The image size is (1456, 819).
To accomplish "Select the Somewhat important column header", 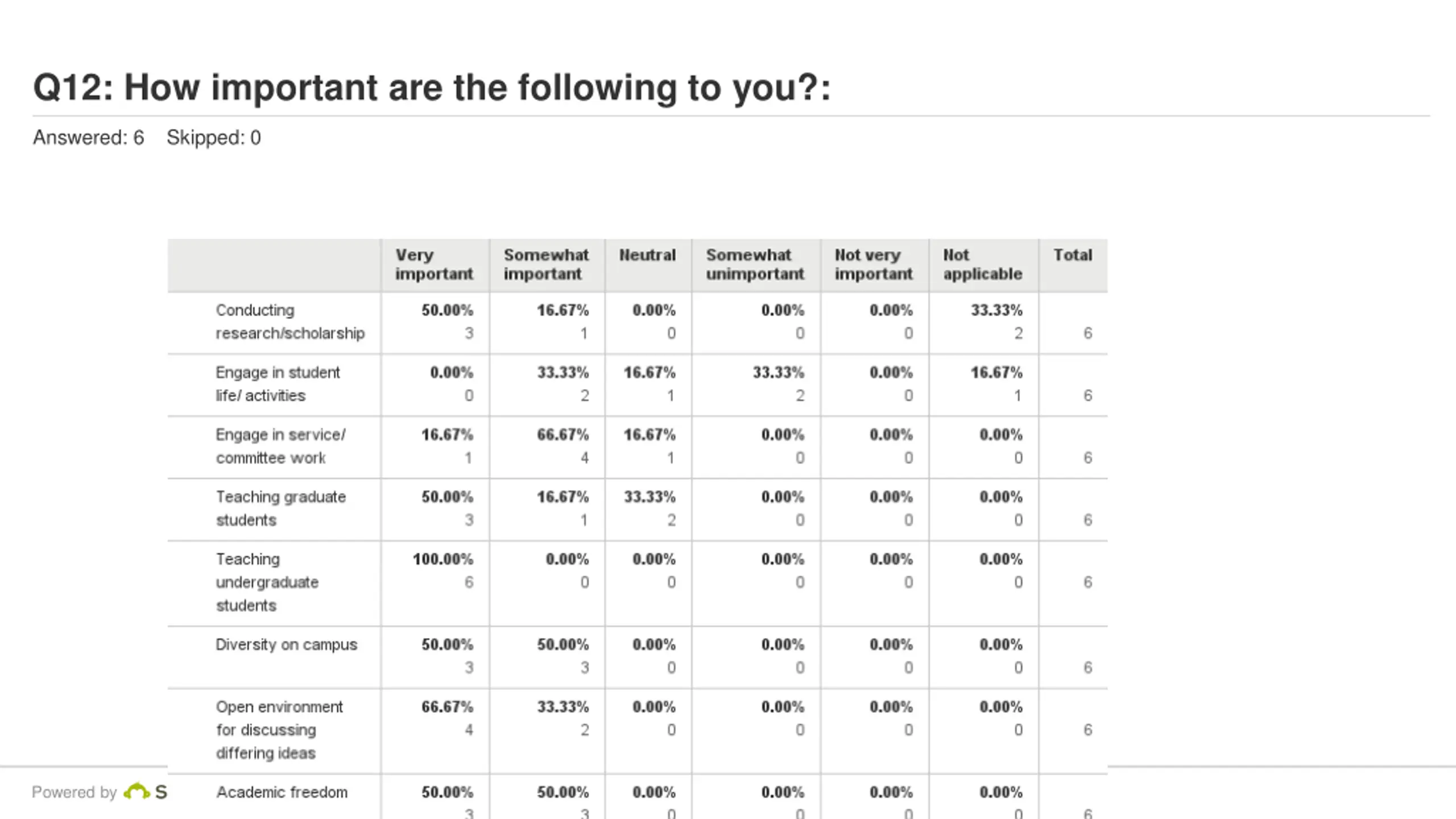I will [x=546, y=264].
